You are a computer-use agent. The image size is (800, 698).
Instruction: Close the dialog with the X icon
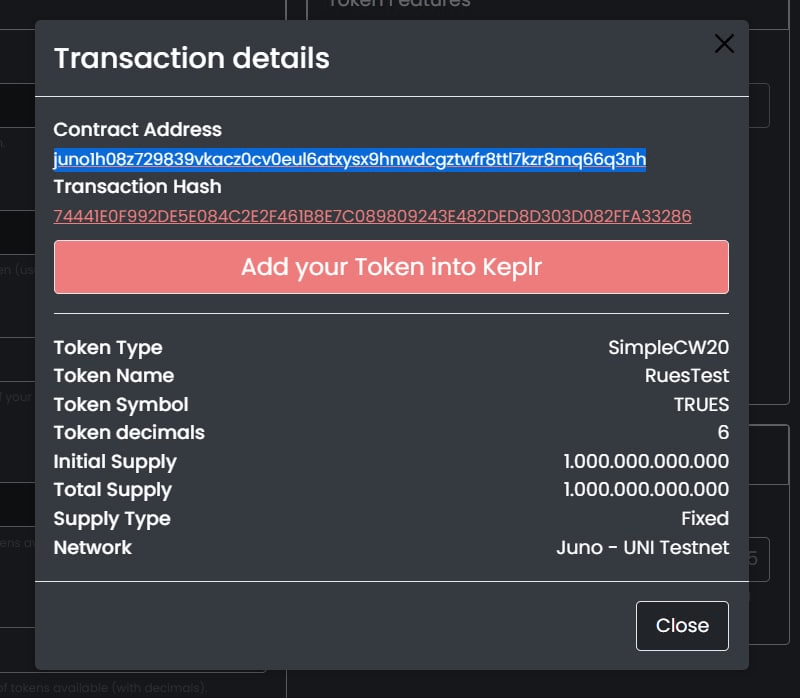click(x=724, y=43)
